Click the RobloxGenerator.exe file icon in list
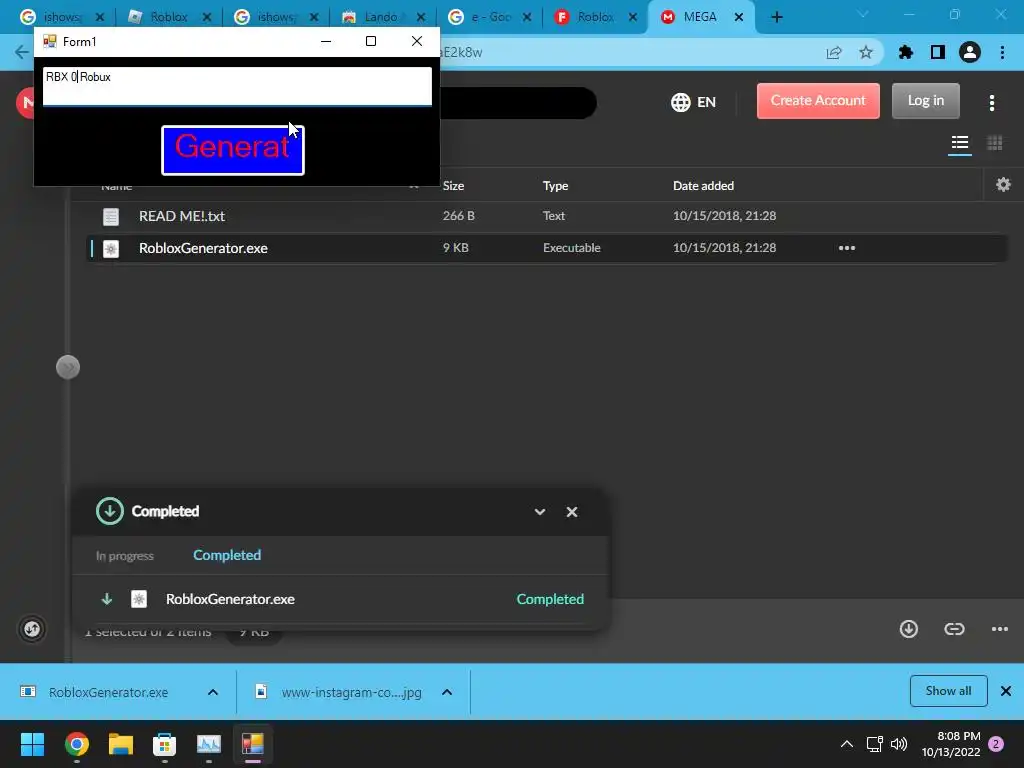Image resolution: width=1024 pixels, height=768 pixels. pos(111,248)
